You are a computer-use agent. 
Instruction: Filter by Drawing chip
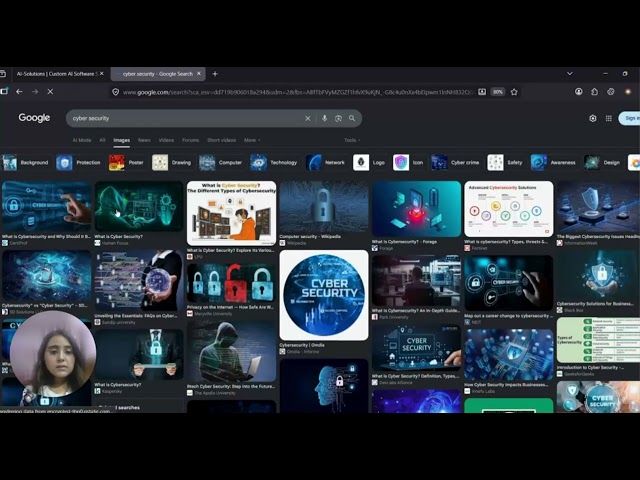(171, 162)
